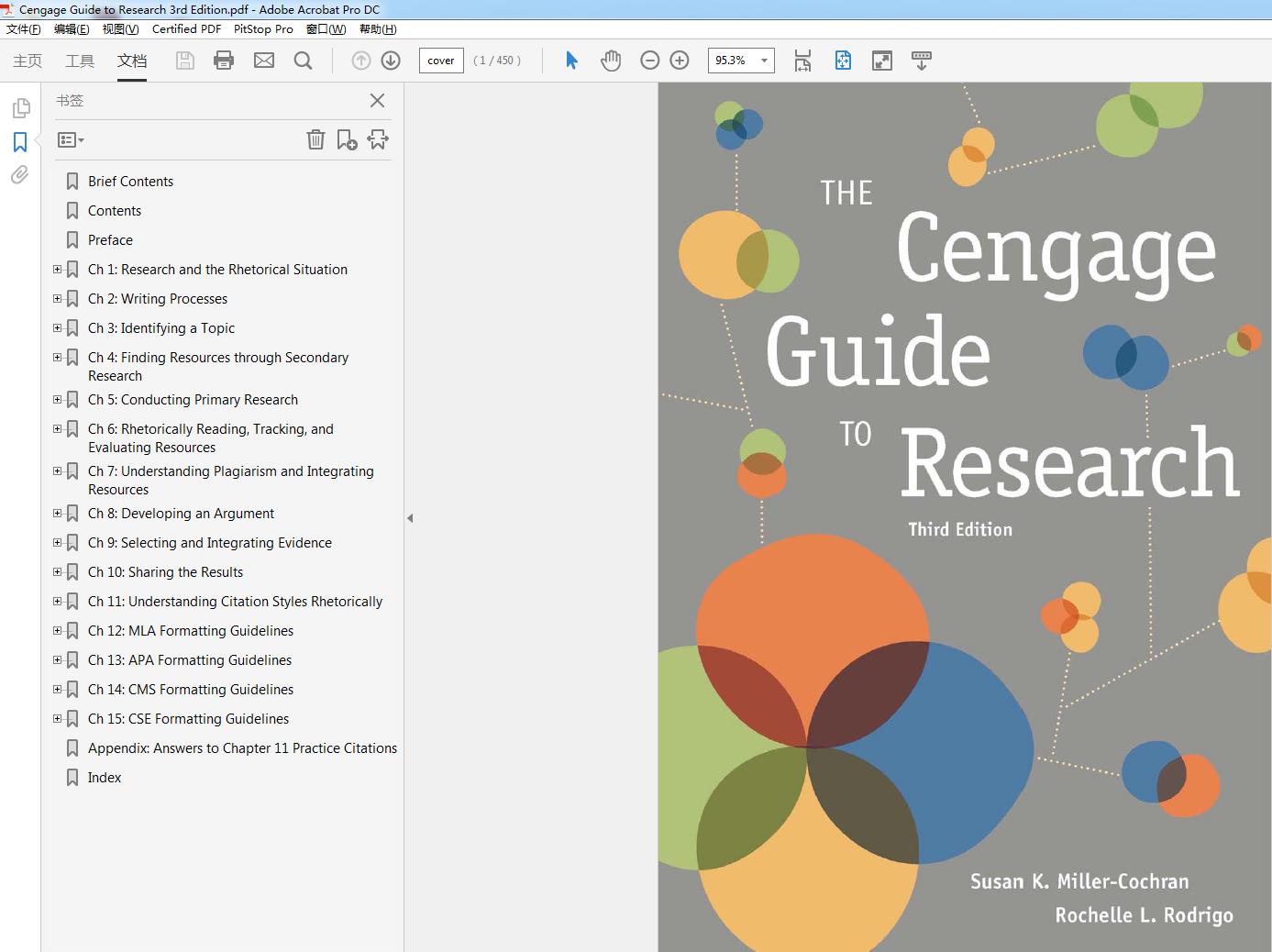Screen dimensions: 1272x952
Task: Open page thumbnails panel icon
Action: click(20, 108)
